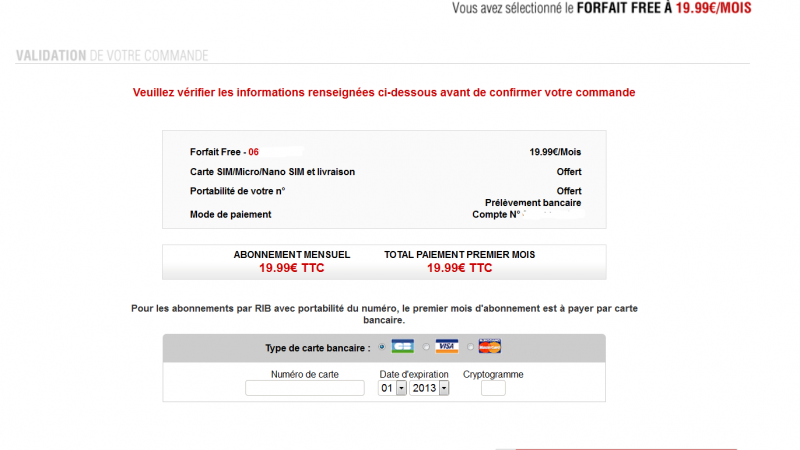The width and height of the screenshot is (800, 450).
Task: Click the 'Compte N°' text
Action: pyautogui.click(x=496, y=215)
